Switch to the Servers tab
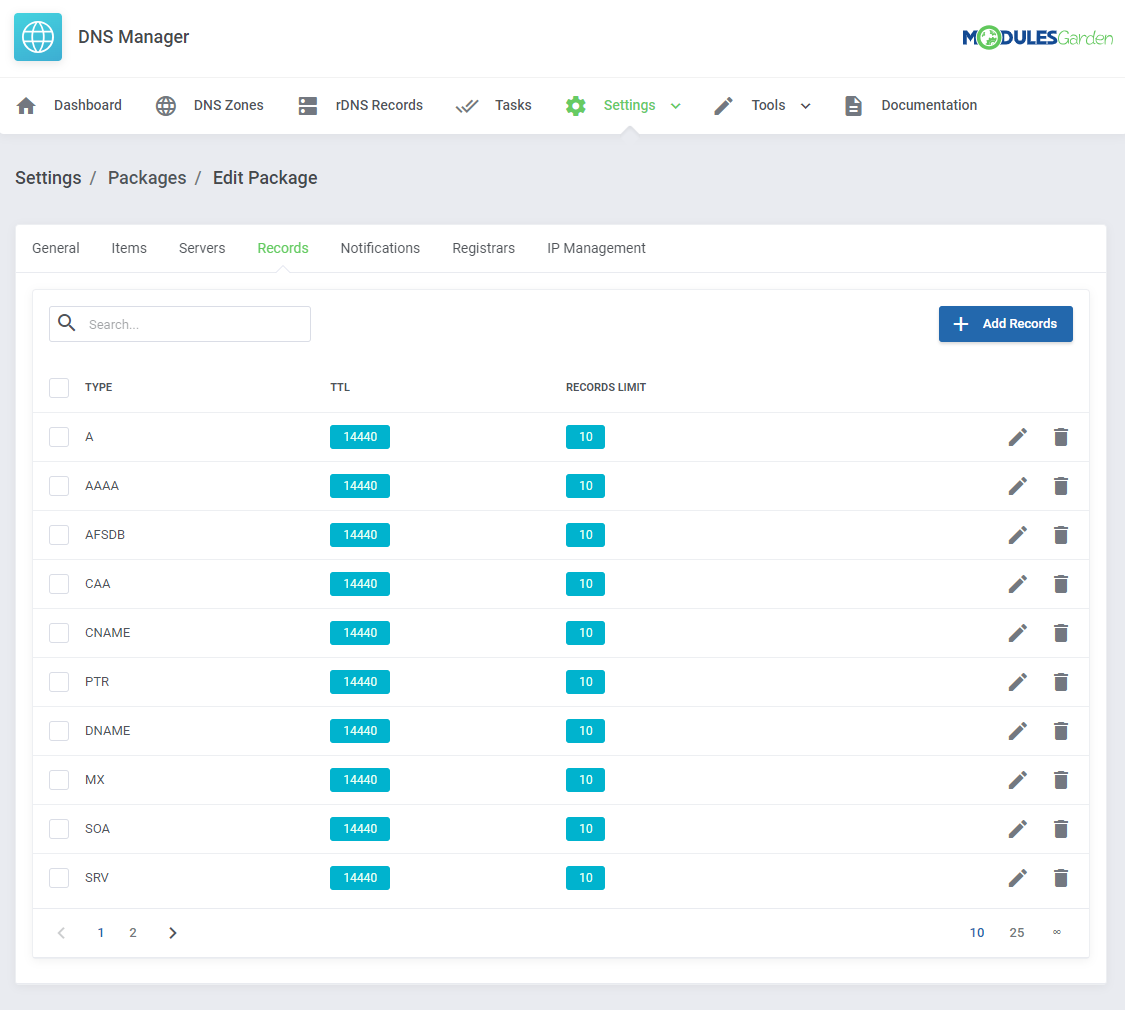This screenshot has height=1010, width=1125. click(202, 248)
